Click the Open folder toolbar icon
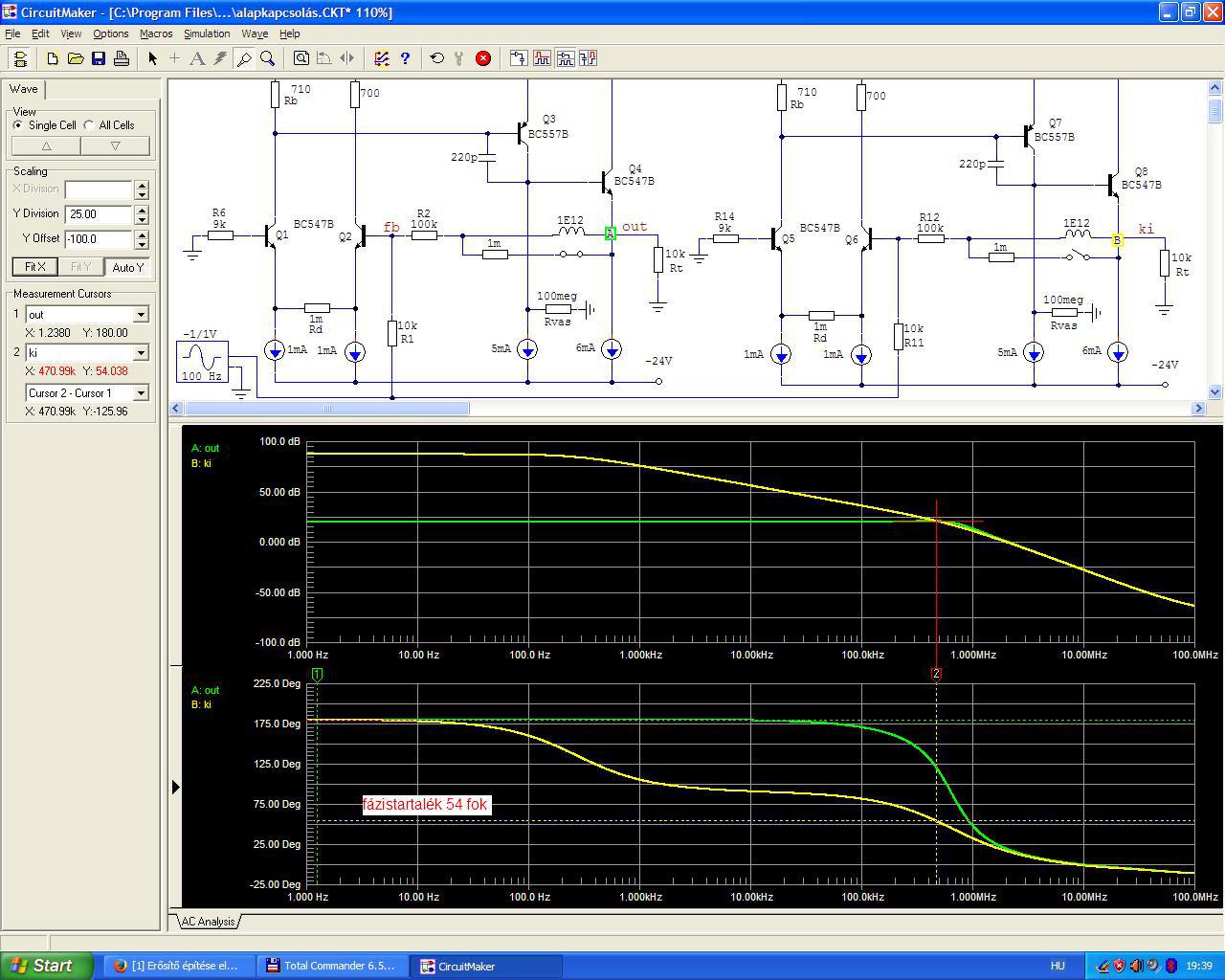 pyautogui.click(x=76, y=58)
